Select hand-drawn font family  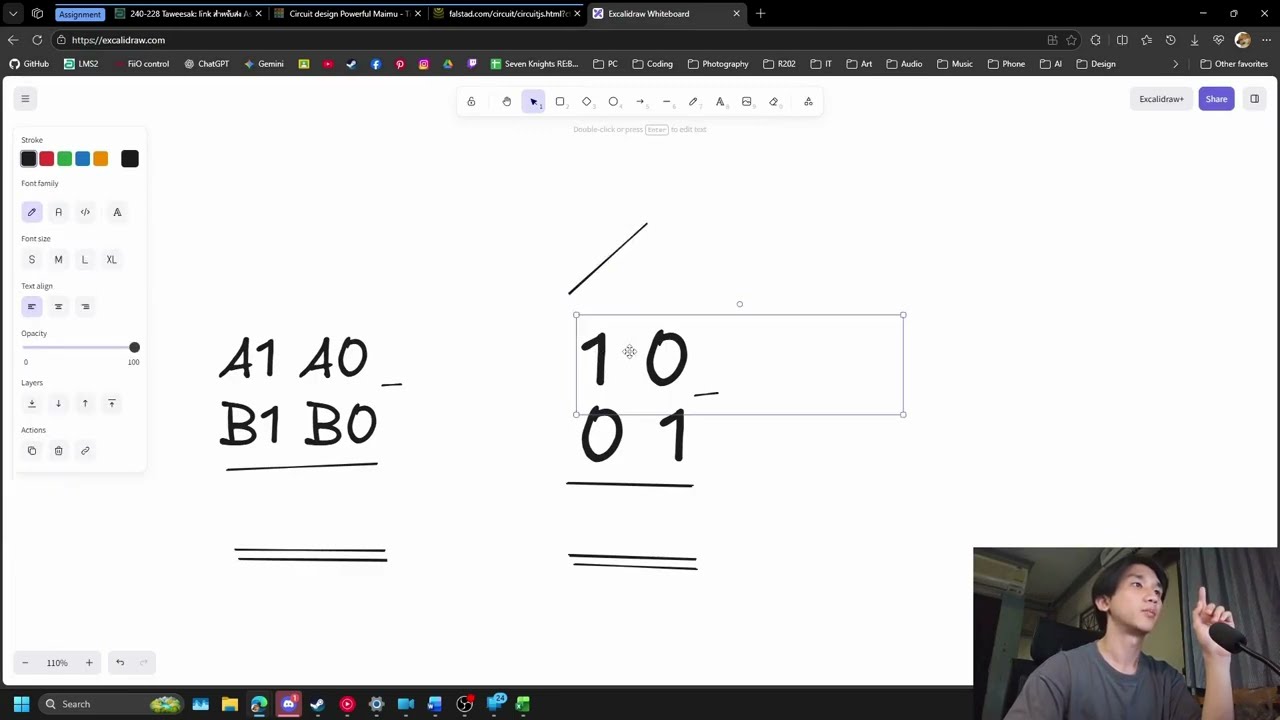click(31, 212)
